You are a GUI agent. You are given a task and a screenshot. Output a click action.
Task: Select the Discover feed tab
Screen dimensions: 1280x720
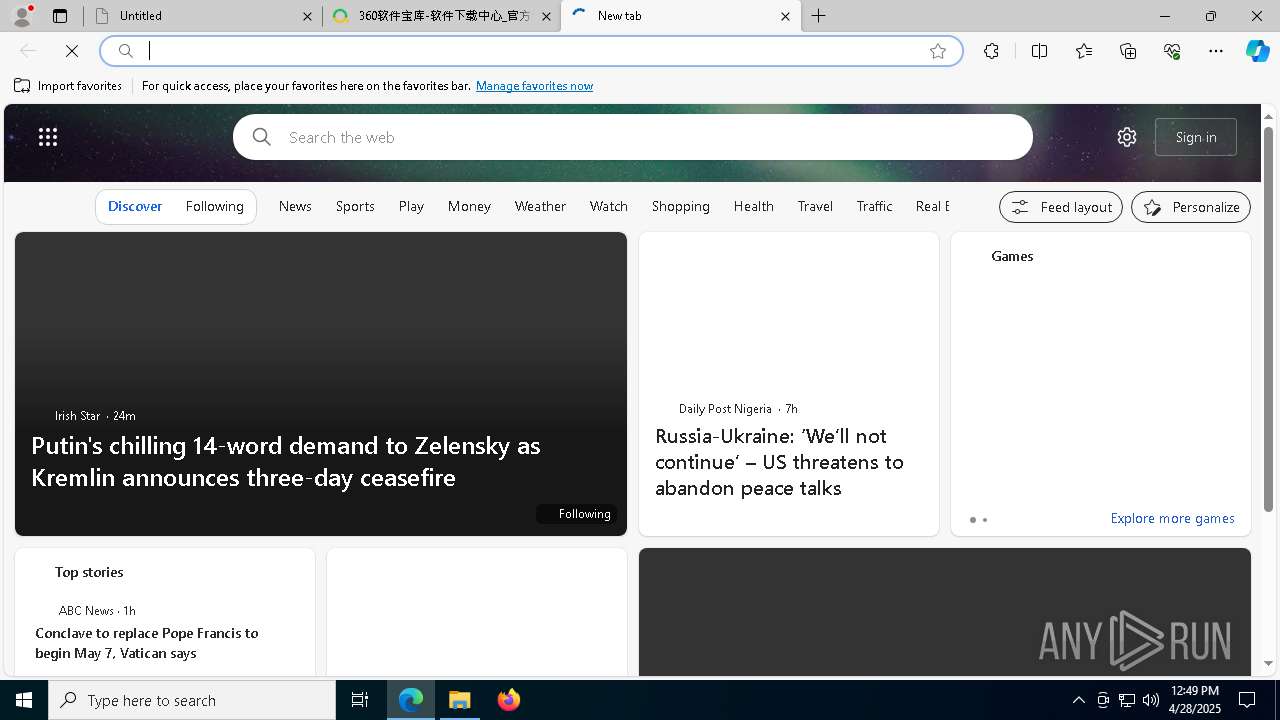(x=135, y=206)
